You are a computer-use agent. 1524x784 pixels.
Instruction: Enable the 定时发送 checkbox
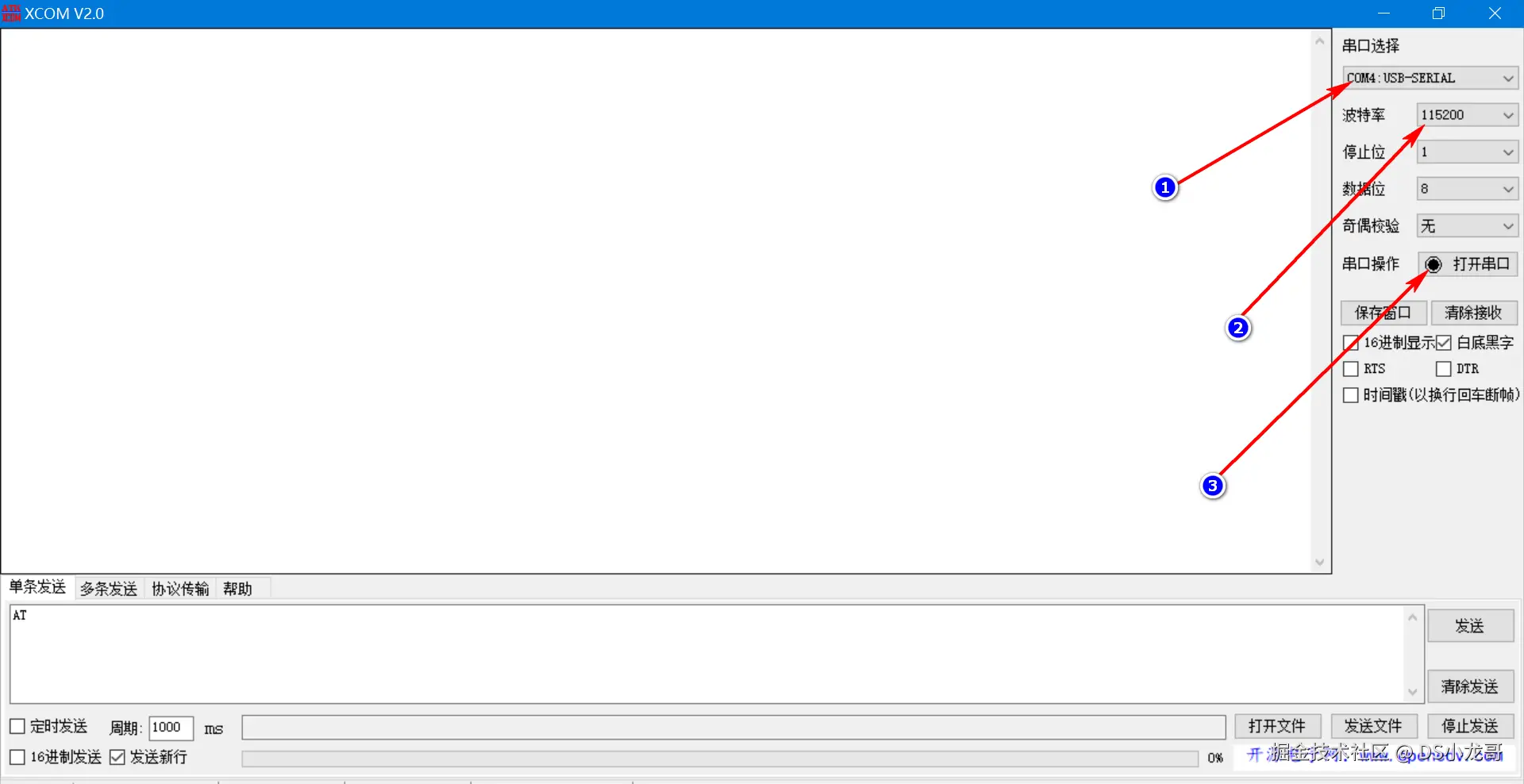click(17, 726)
